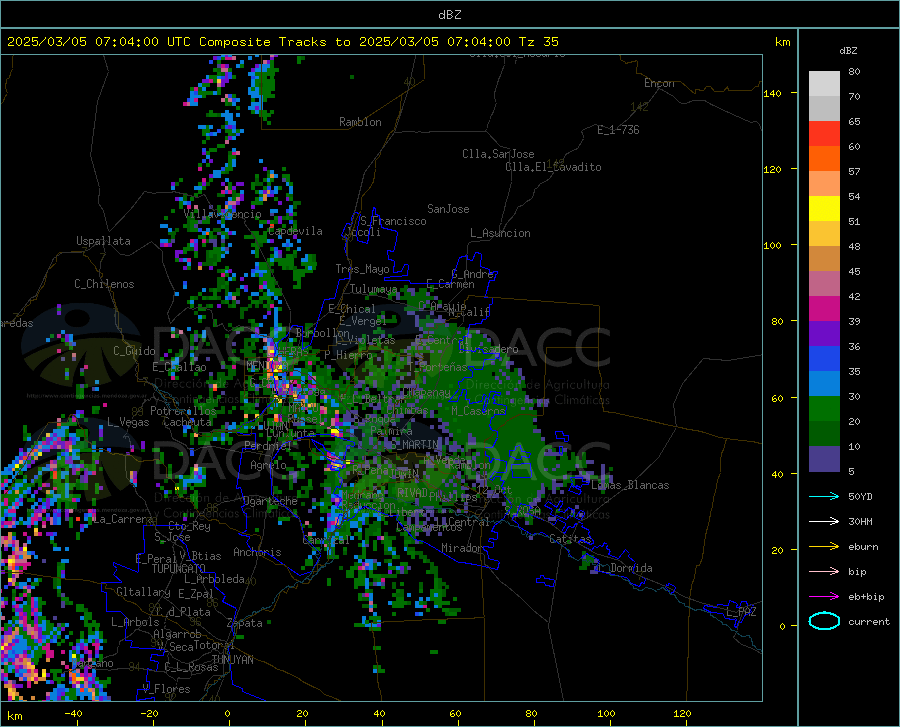Image resolution: width=900 pixels, height=727 pixels.
Task: Click the Catitas map label
Action: pos(571,539)
